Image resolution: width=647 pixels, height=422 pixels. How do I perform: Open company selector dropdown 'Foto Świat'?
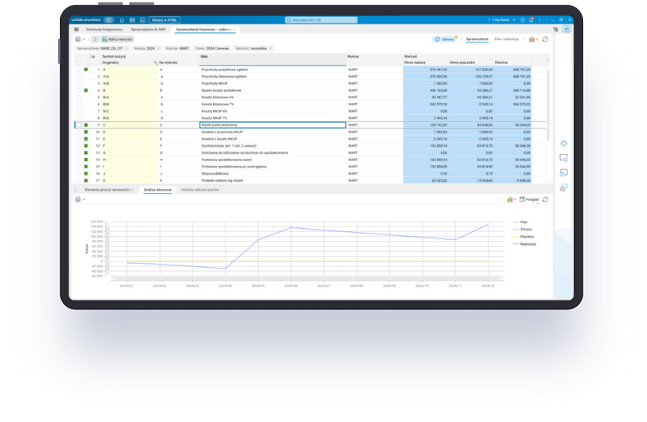502,20
